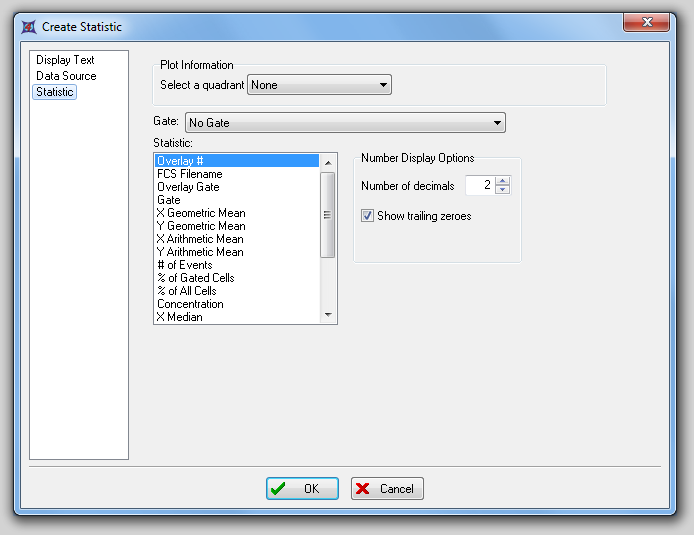Select Display Text in left panel

(x=65, y=60)
